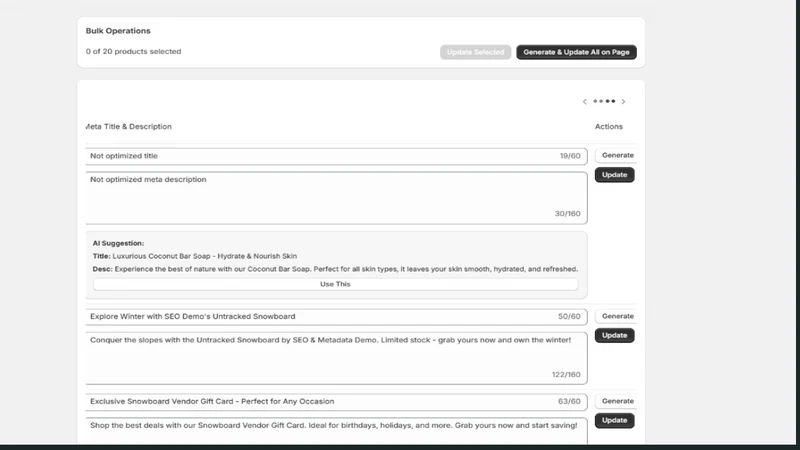Edit the 'Shop the best deals' meta description field
Screen dimensions: 800x450
click(336, 431)
